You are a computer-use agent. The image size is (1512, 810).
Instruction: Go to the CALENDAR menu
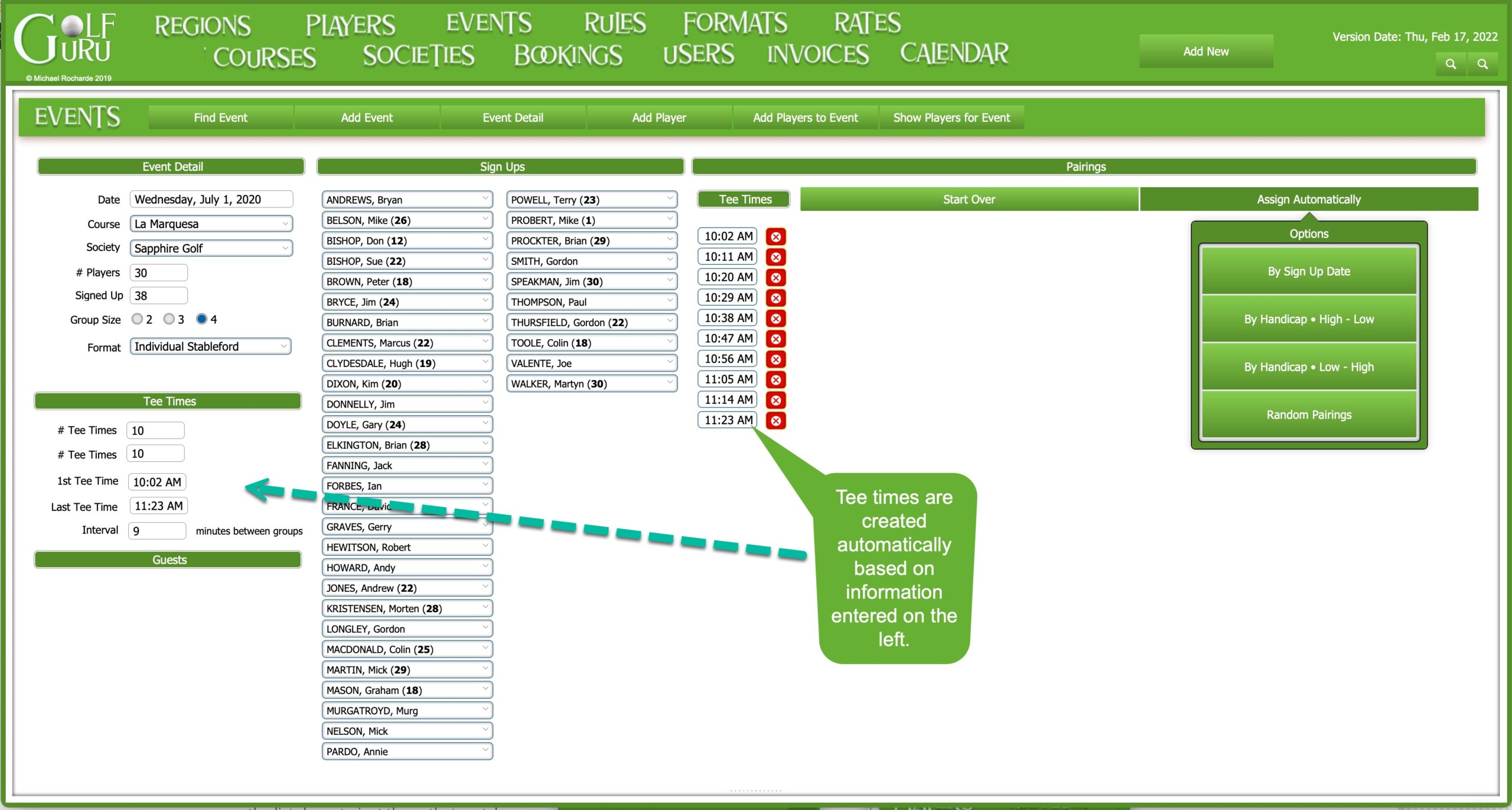click(954, 54)
